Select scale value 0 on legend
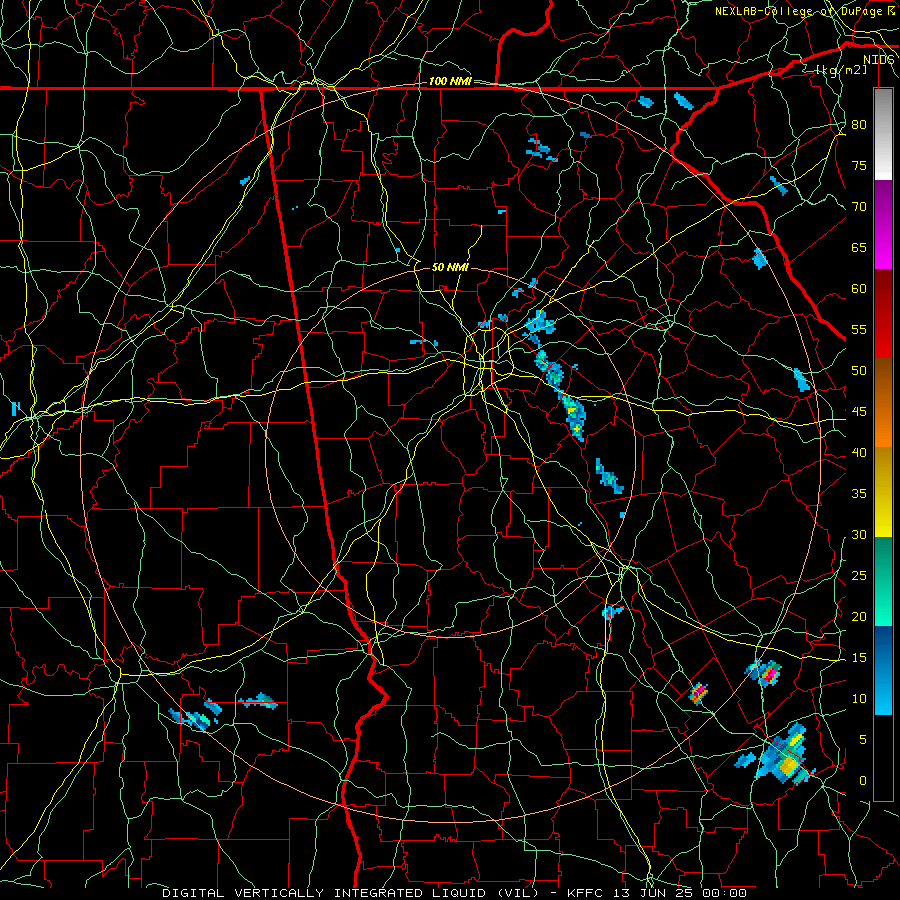900x900 pixels. tap(863, 781)
